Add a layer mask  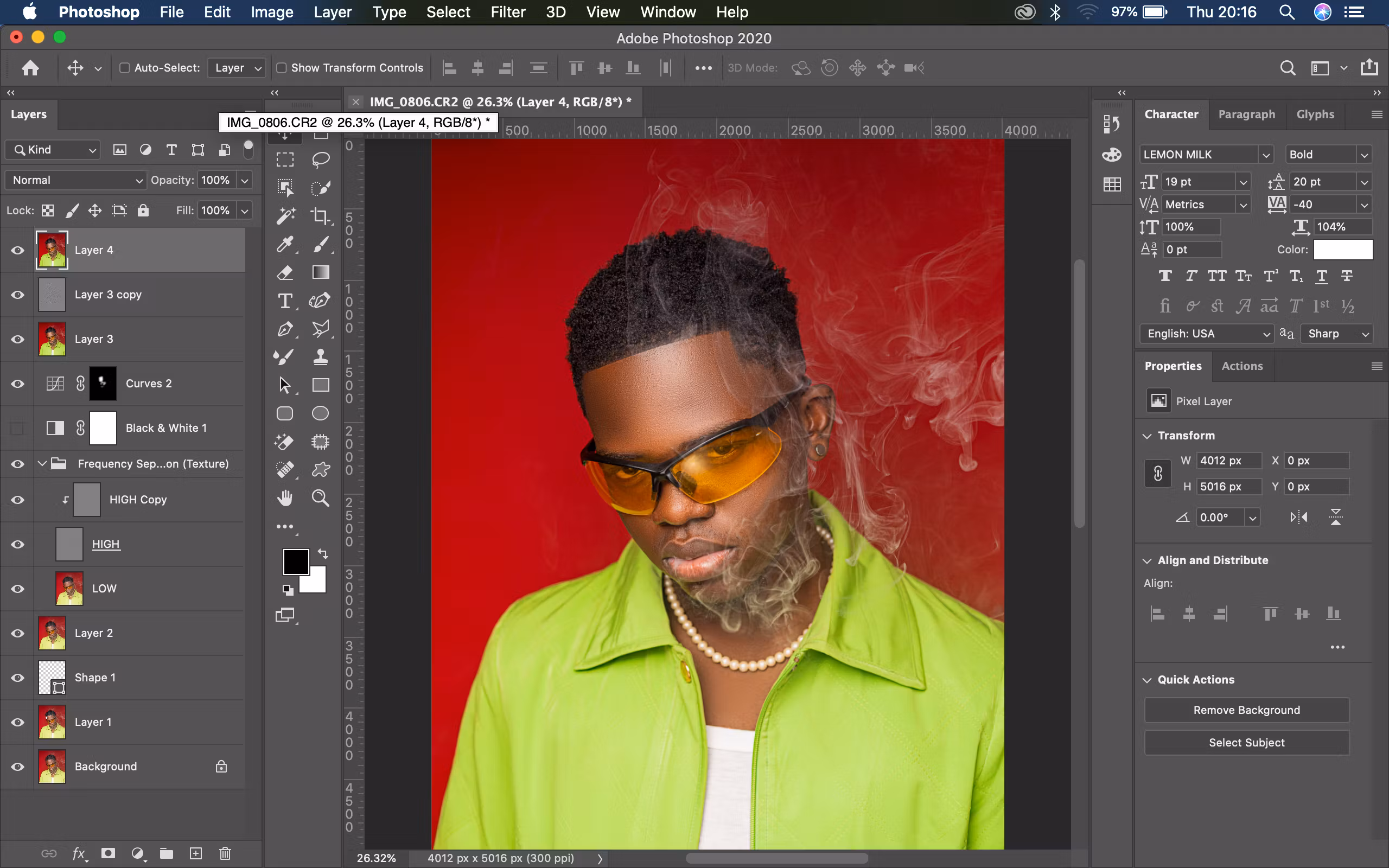(108, 854)
